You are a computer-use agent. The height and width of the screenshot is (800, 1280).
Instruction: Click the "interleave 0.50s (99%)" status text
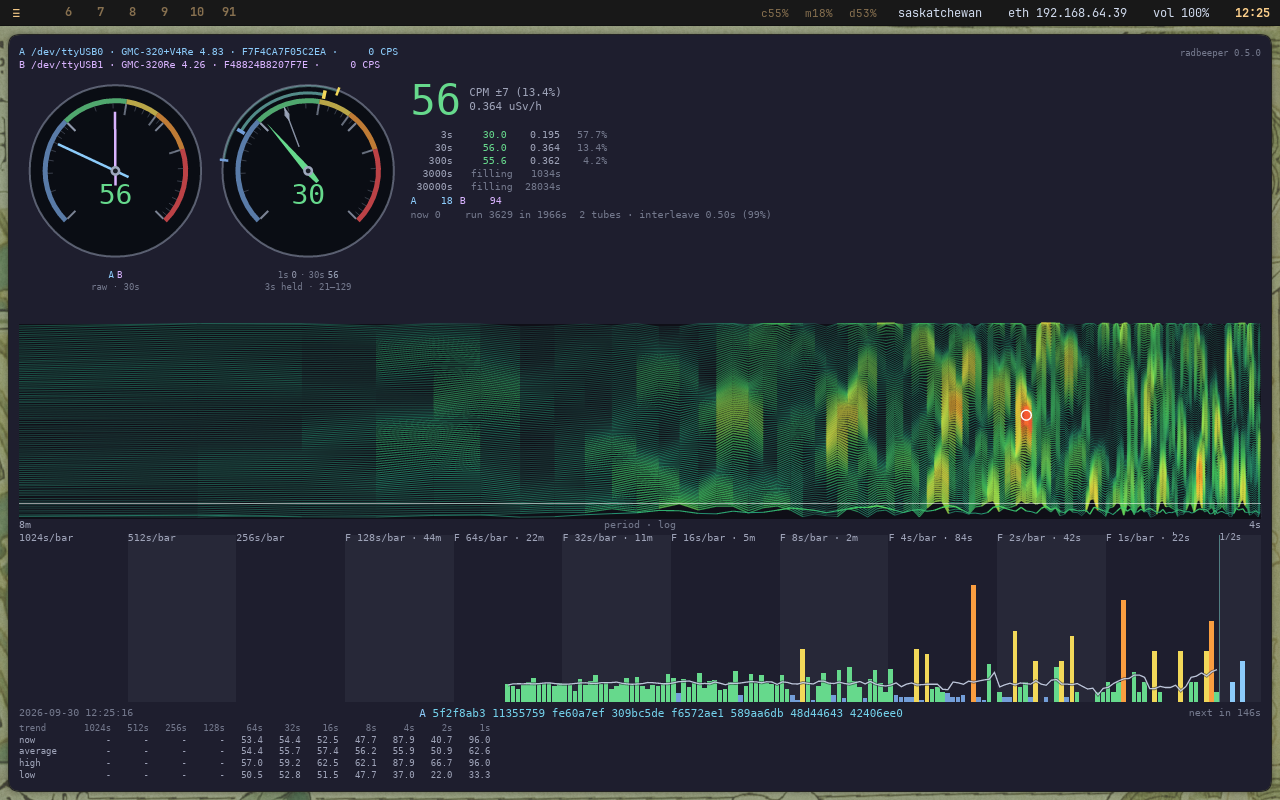705,215
